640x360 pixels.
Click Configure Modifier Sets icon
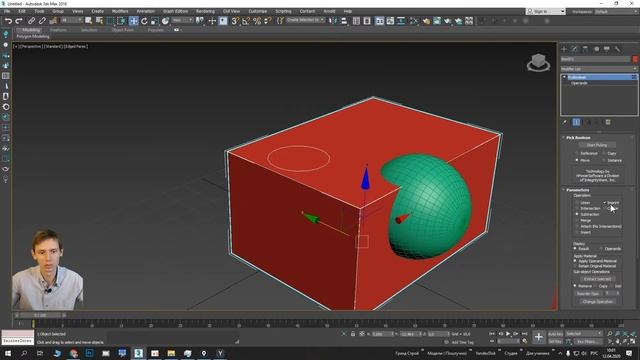608,122
